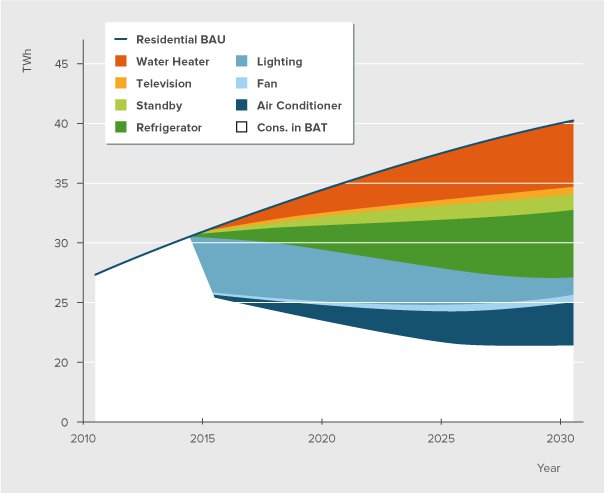Click the orange Water Heater legend swatch
Image resolution: width=604 pixels, height=493 pixels.
coord(121,62)
